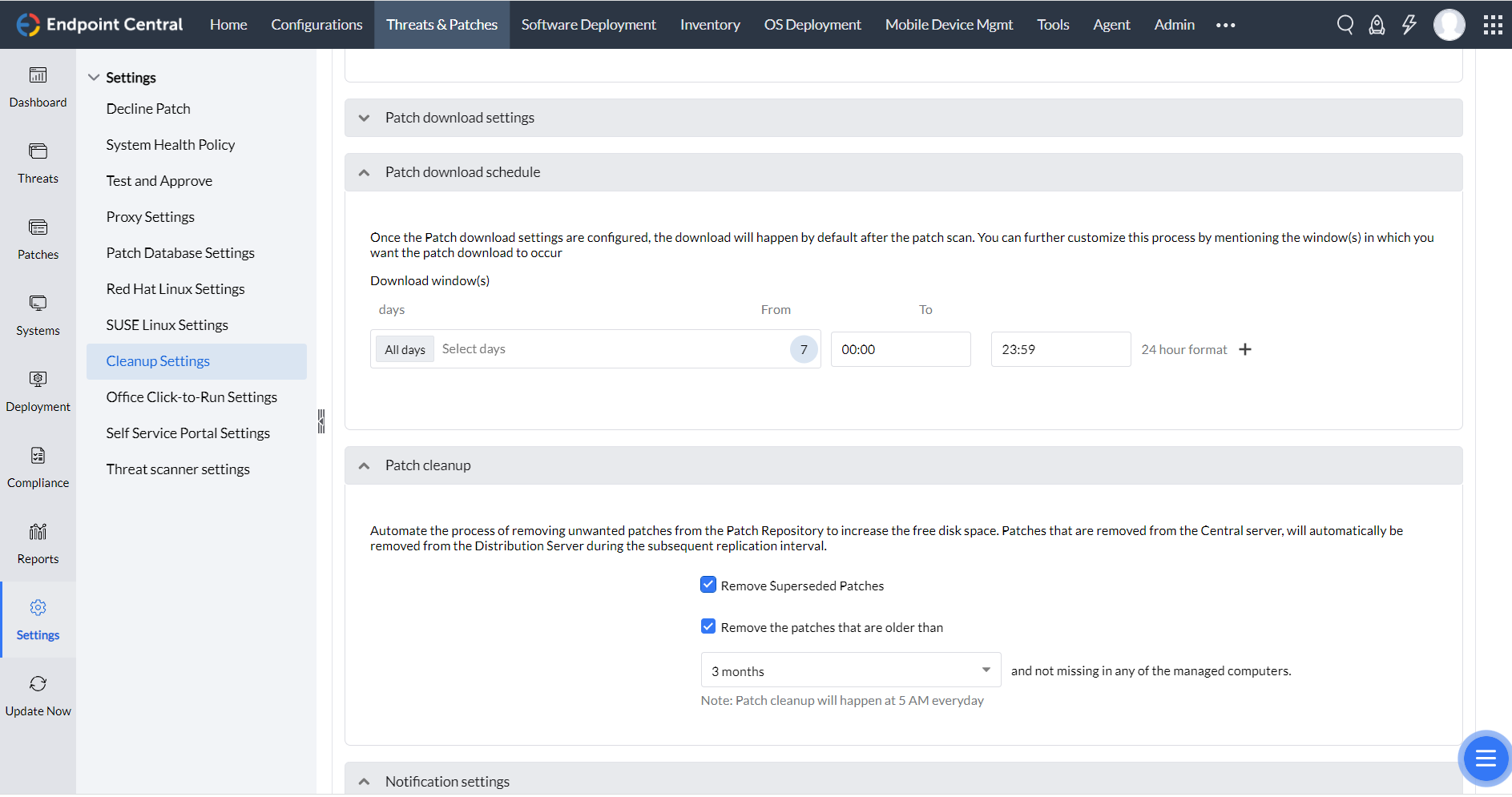Open the Reports sidebar section
1512x797 pixels.
click(x=38, y=544)
